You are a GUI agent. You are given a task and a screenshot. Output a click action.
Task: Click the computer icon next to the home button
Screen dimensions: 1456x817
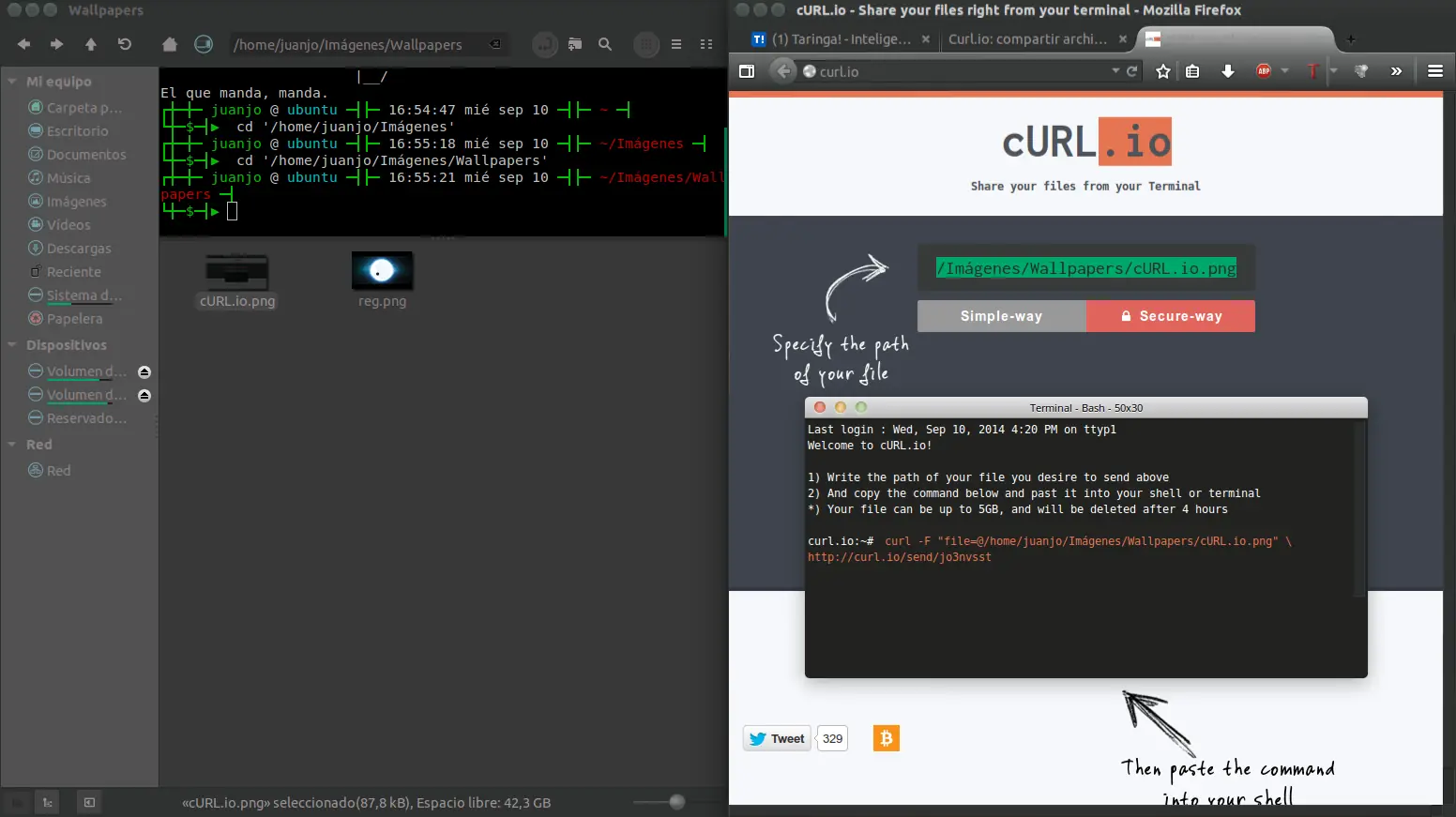pos(203,44)
